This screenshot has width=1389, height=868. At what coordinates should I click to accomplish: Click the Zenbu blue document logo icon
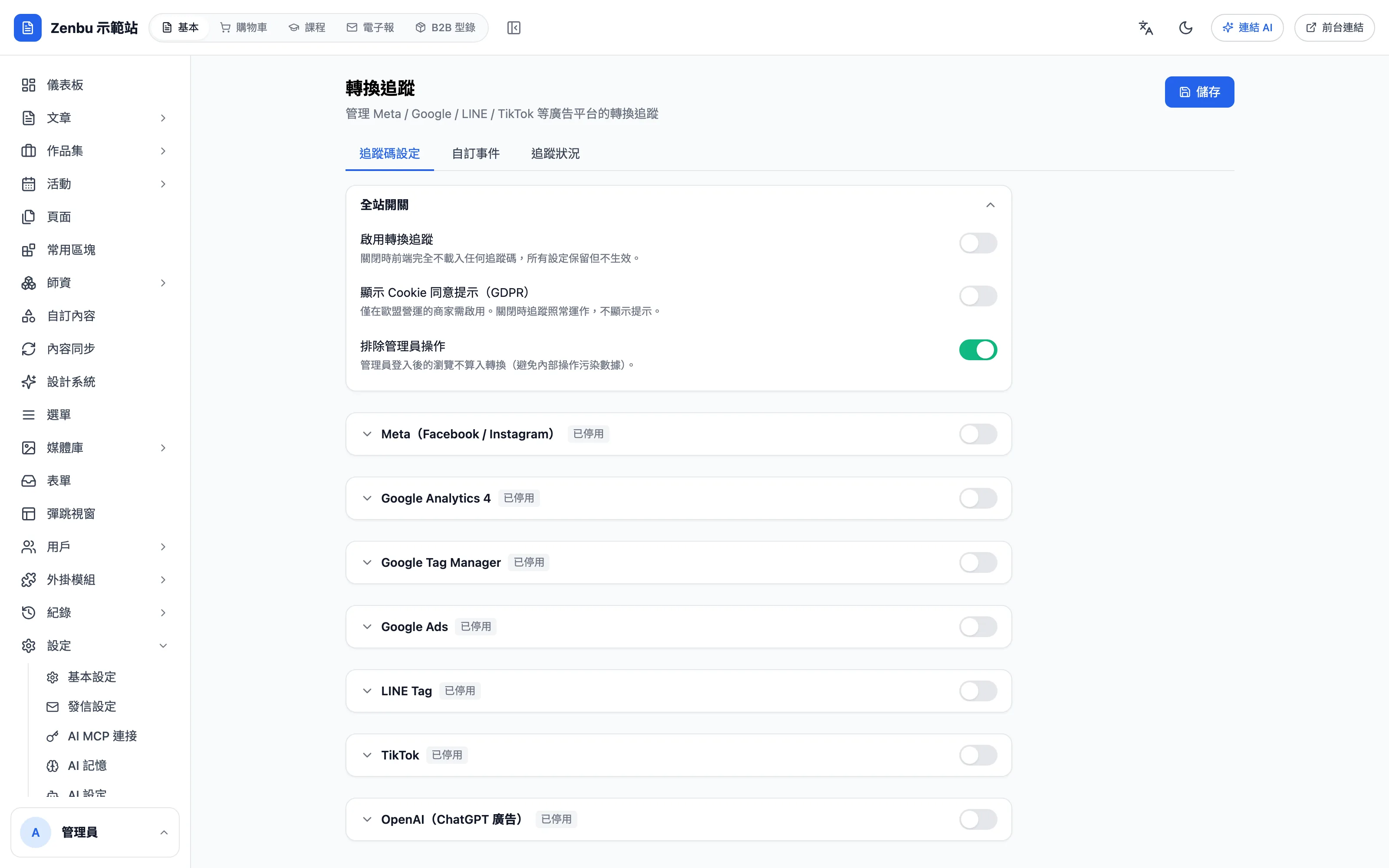tap(27, 27)
